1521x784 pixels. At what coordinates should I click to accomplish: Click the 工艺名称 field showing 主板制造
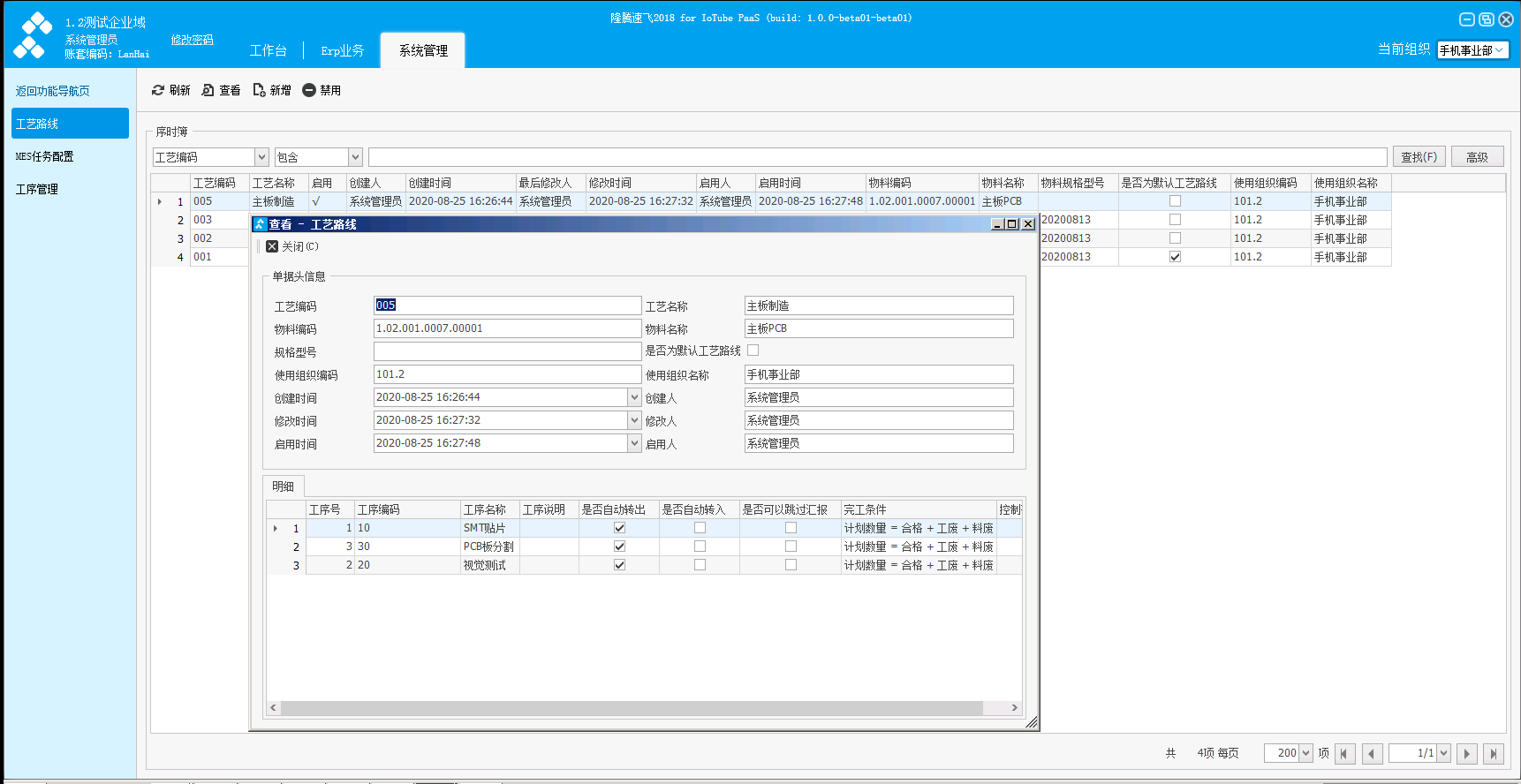879,305
